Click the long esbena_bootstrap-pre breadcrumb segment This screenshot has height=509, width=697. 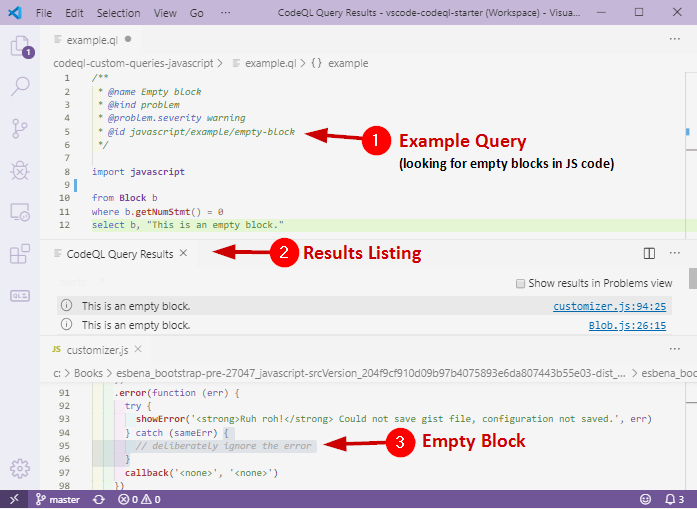[371, 373]
